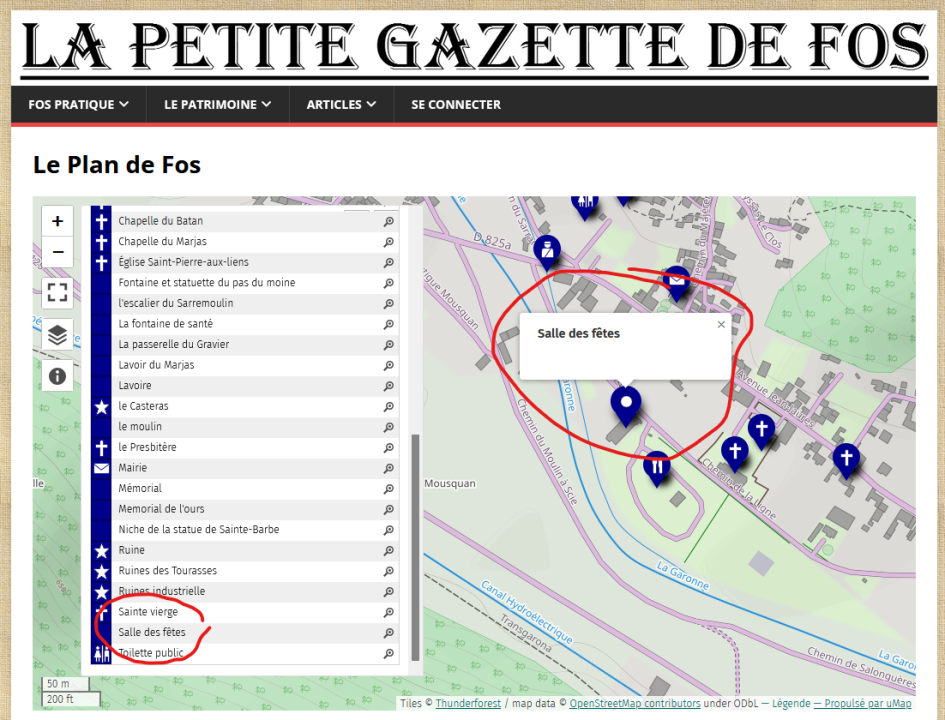Open the OpenStreetMap contributors link
The width and height of the screenshot is (945, 720).
[634, 704]
